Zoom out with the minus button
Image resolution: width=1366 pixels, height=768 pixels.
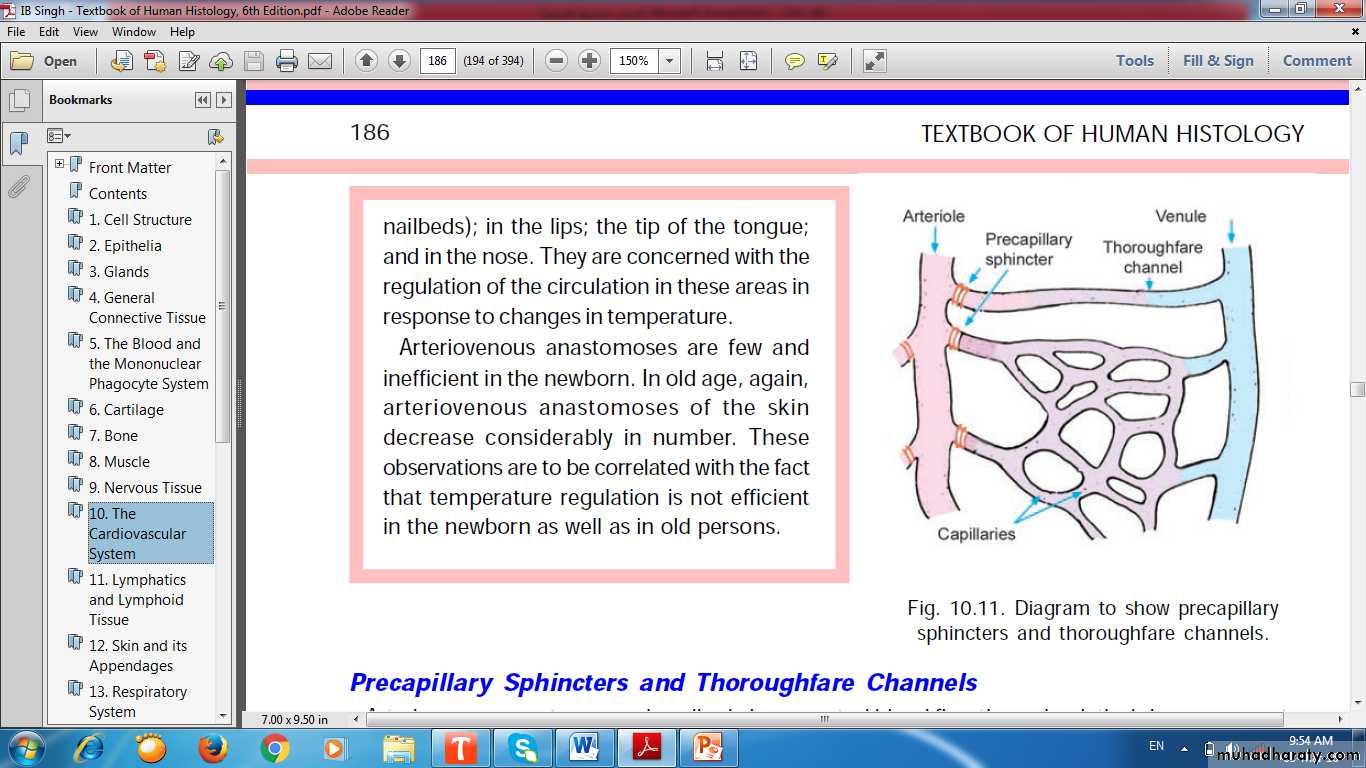(557, 61)
